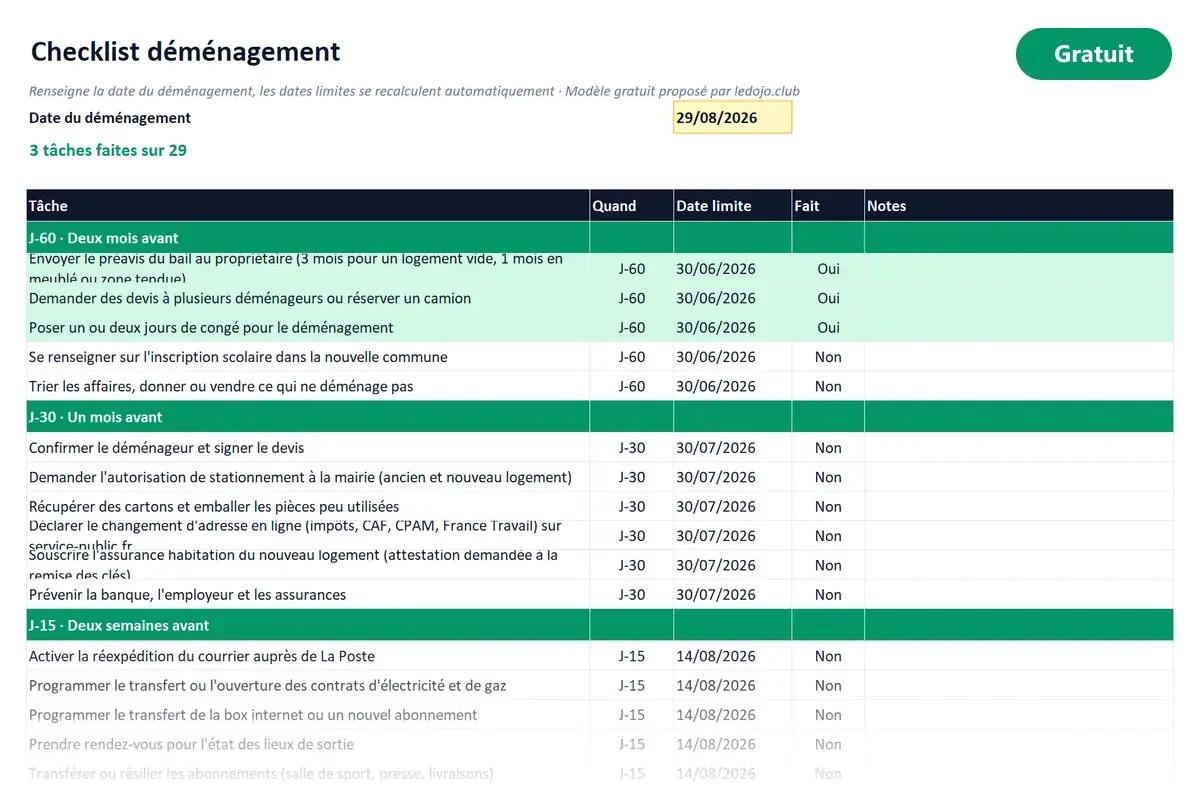Click task 'Prévenir la banque, l'employeur'
Screen dimensions: 1200x800
(x=188, y=594)
